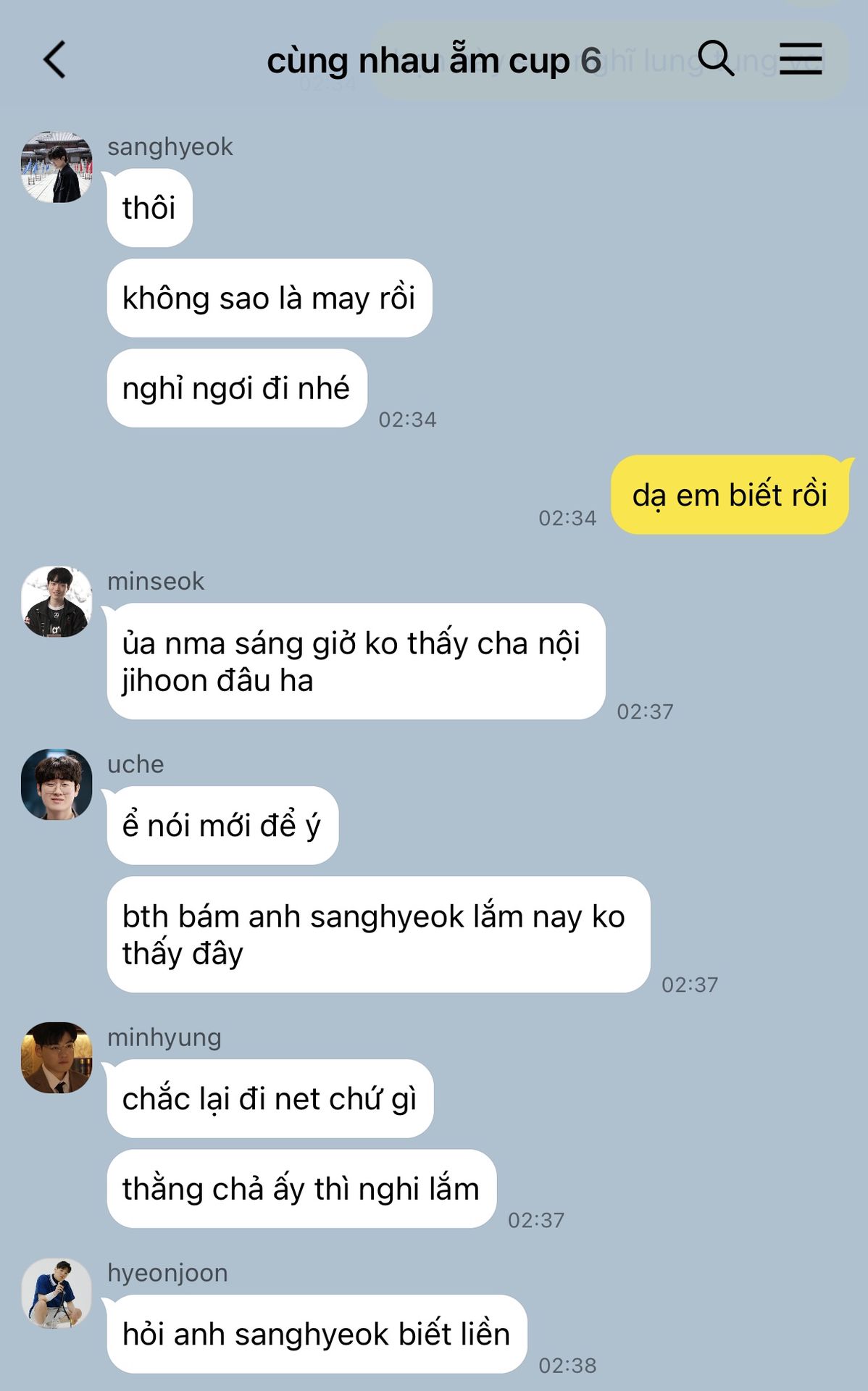The image size is (868, 1391).
Task: Open the hamburger menu icon
Action: pyautogui.click(x=801, y=58)
